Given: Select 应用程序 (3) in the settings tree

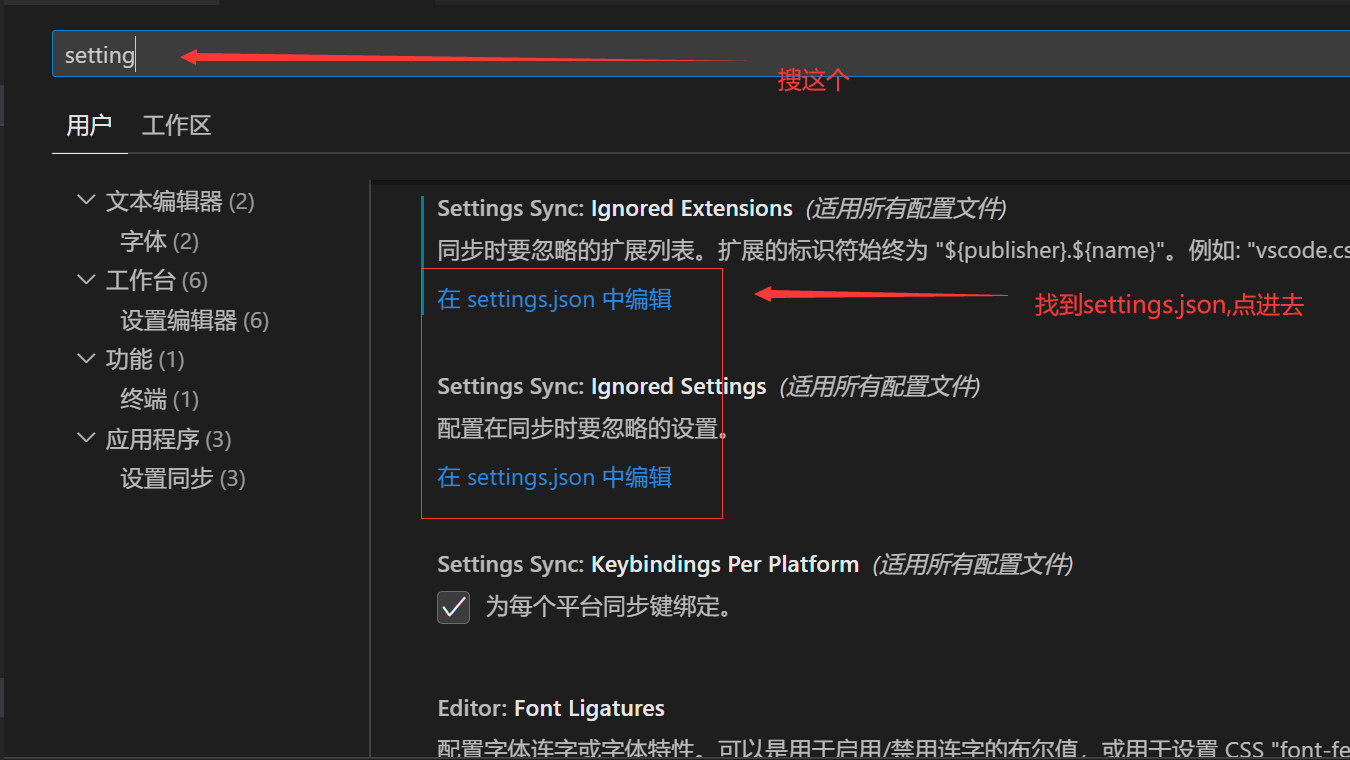Looking at the screenshot, I should (x=169, y=440).
